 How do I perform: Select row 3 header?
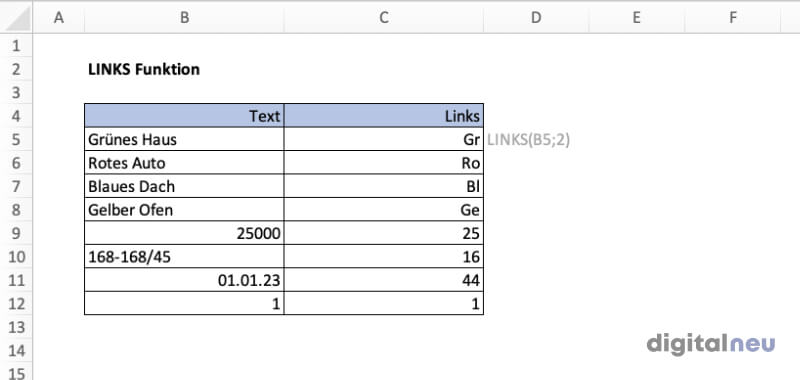[16, 92]
